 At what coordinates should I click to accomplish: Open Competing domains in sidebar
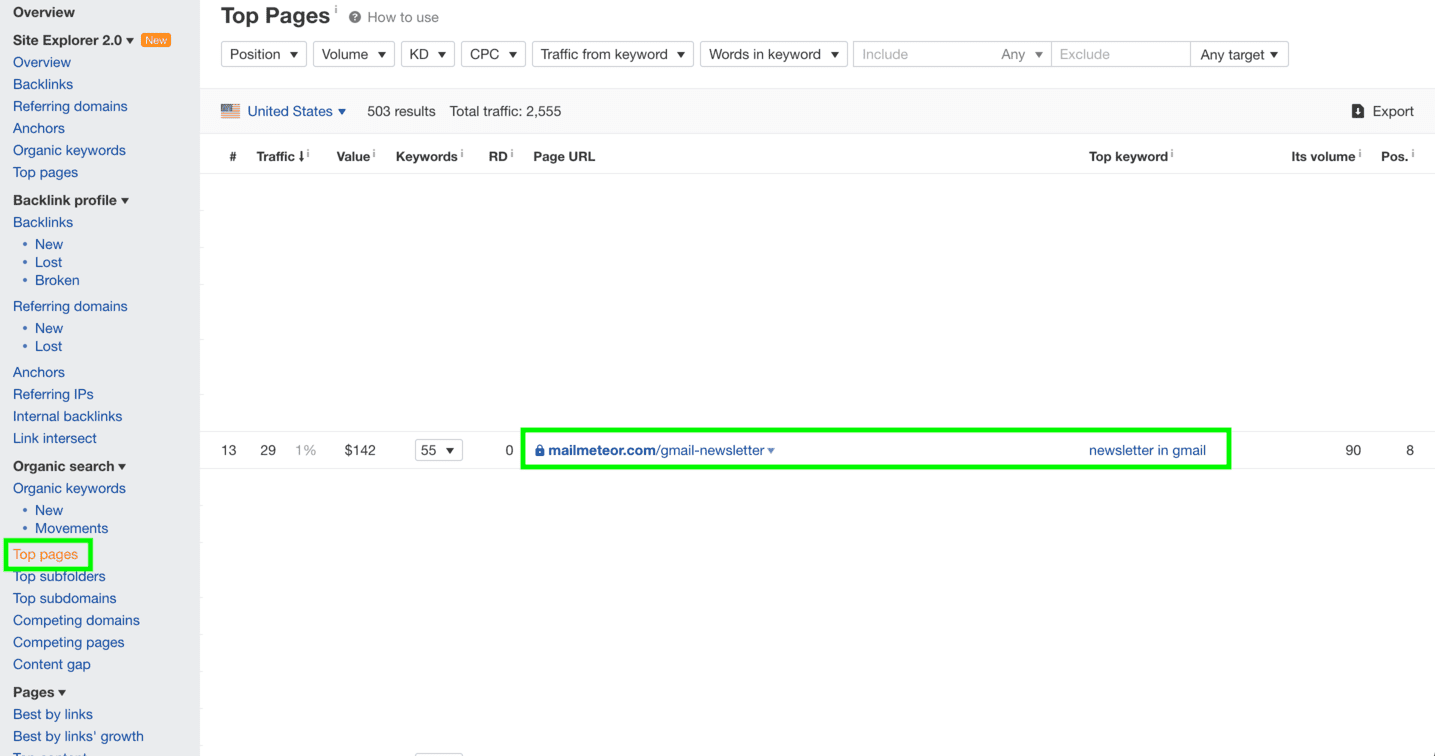point(76,620)
